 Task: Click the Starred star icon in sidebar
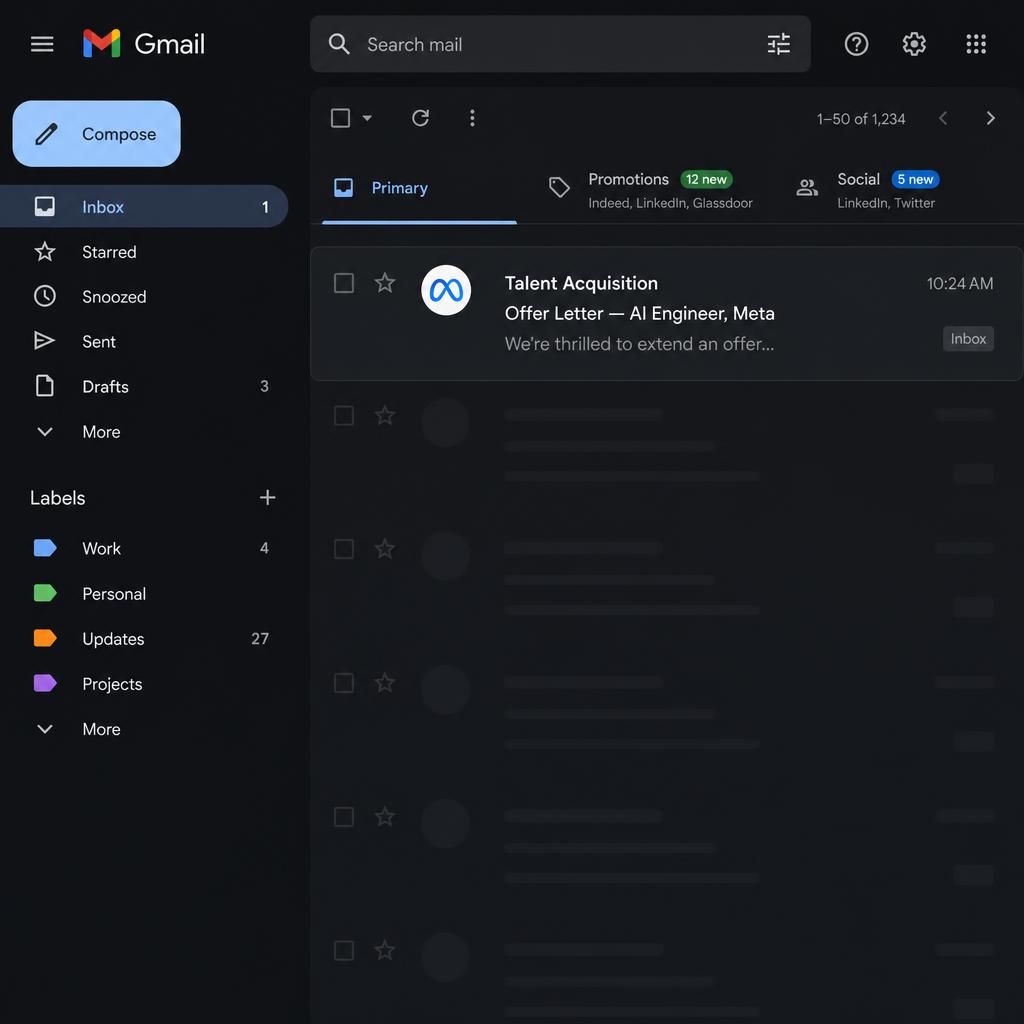[44, 251]
